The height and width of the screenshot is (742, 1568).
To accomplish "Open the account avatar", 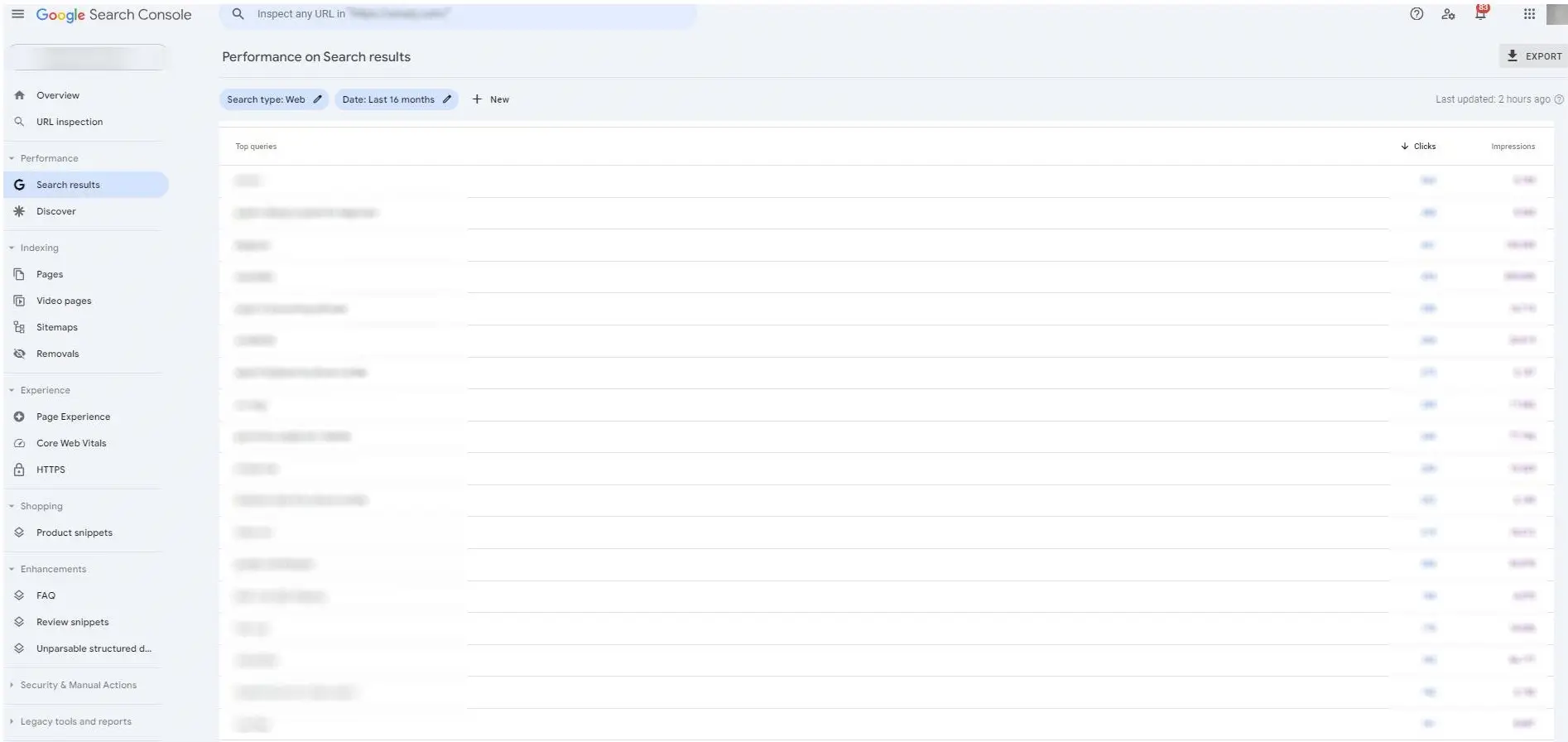I will pos(1556,14).
